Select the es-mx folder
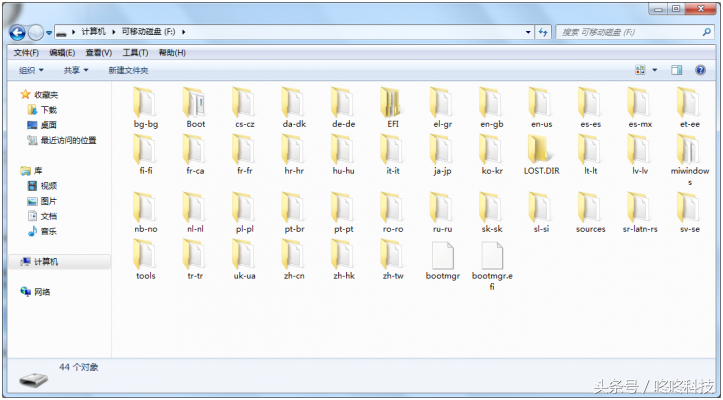Screen dimensions: 723x400 [x=640, y=107]
